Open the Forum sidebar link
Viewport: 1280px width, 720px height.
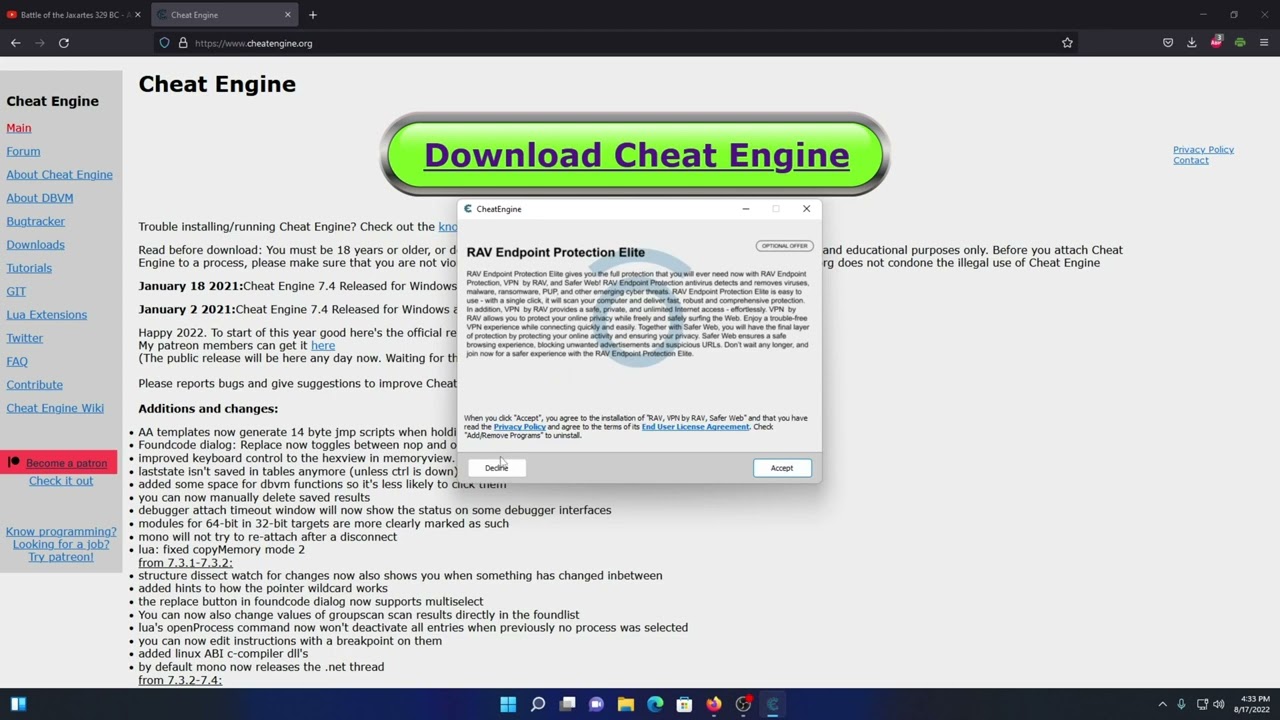(23, 151)
